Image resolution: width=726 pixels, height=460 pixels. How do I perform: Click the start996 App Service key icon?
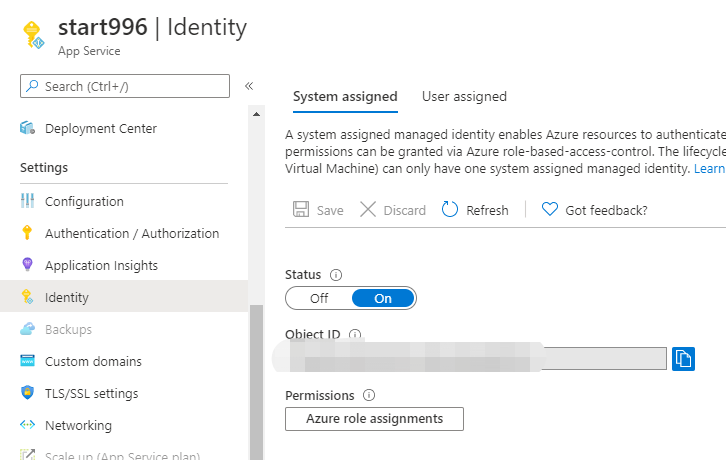pyautogui.click(x=34, y=34)
